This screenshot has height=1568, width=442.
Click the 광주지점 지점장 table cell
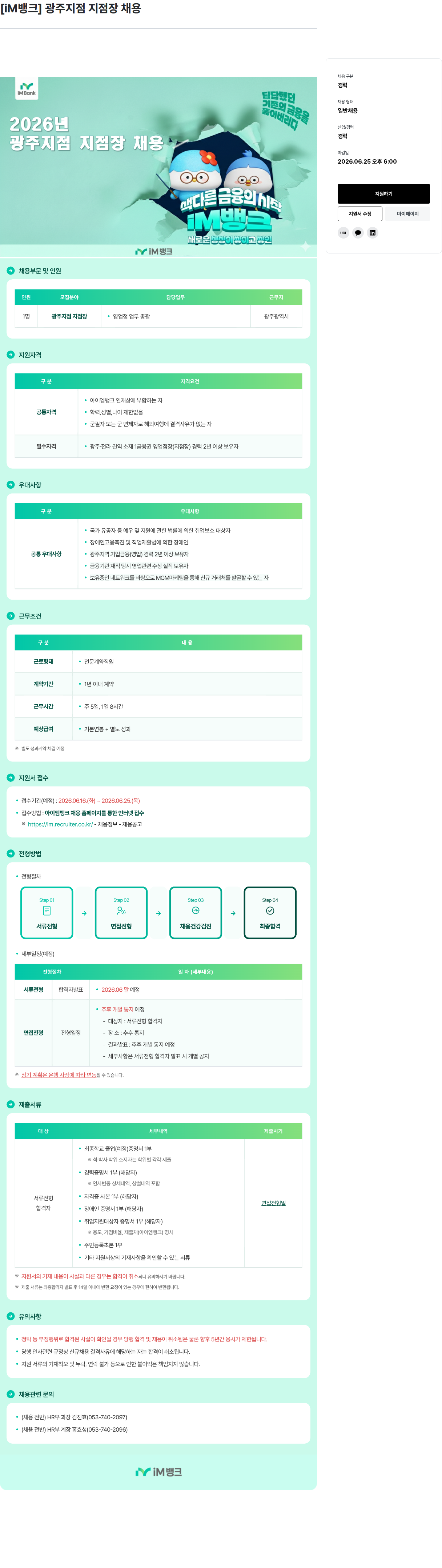pos(69,316)
